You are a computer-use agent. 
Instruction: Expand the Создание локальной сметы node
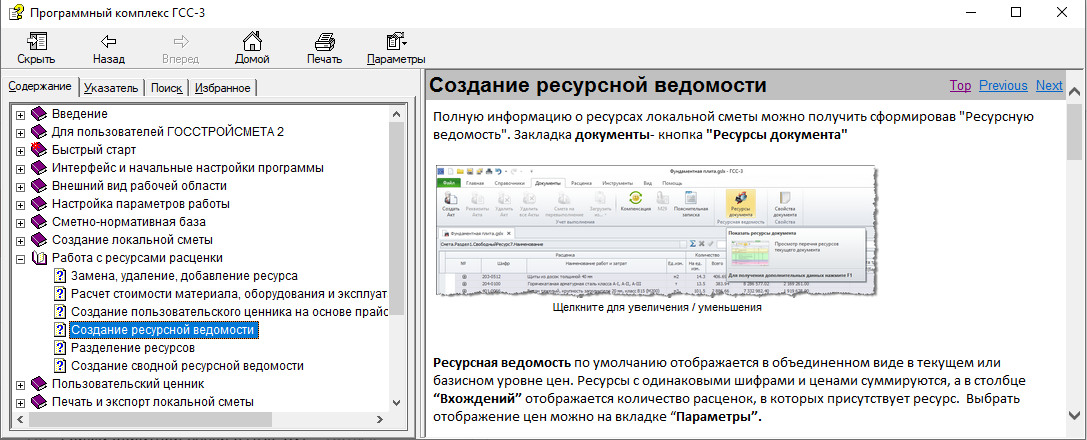click(x=21, y=240)
